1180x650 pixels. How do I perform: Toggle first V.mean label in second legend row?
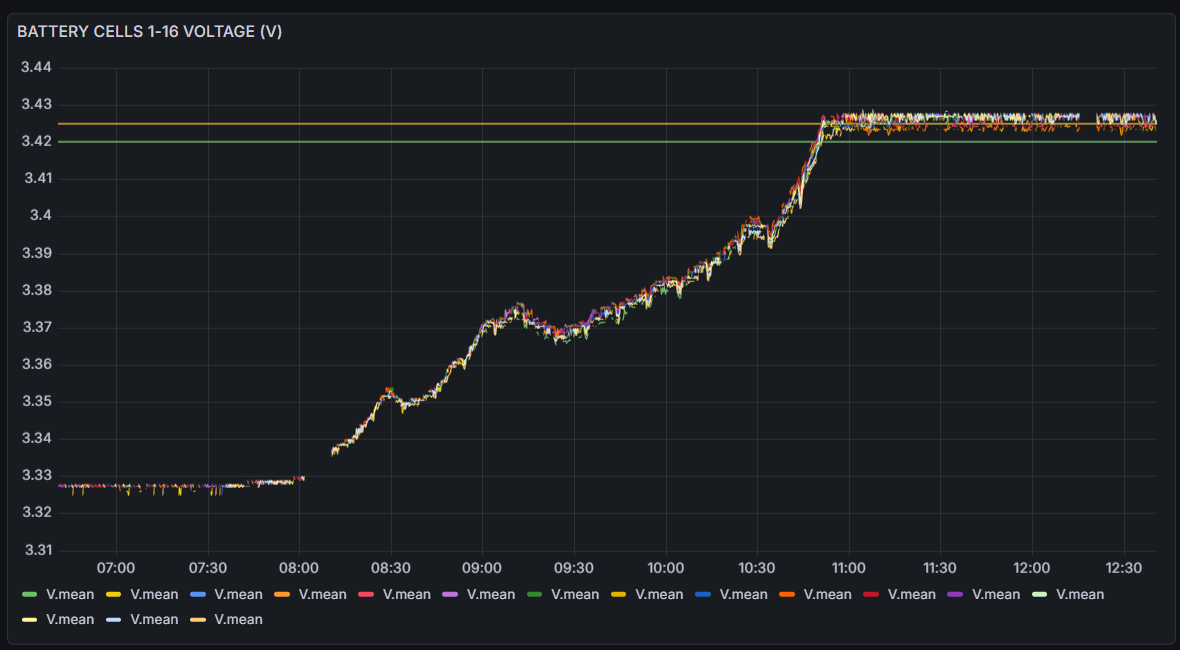point(70,620)
